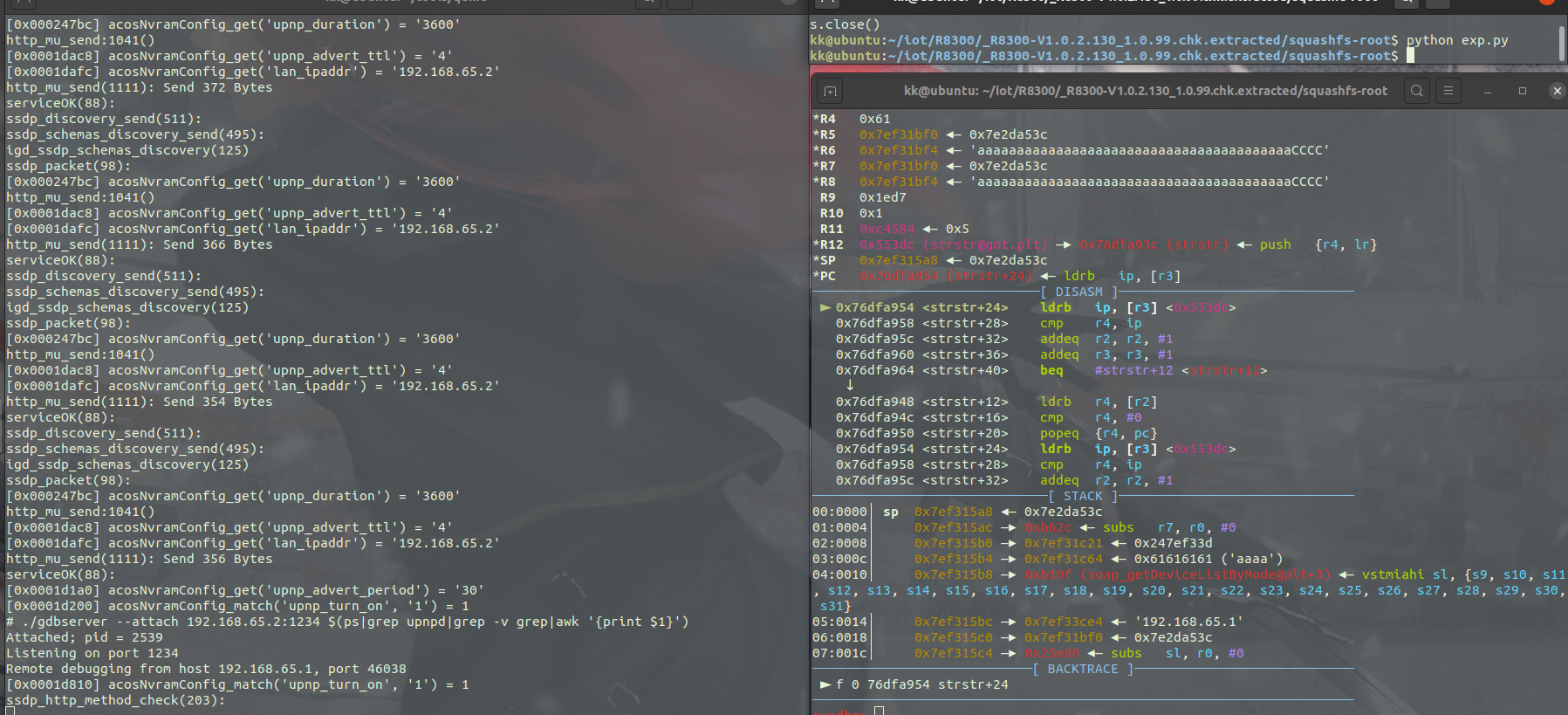Click the R4 register value 0x61

[x=875, y=119]
